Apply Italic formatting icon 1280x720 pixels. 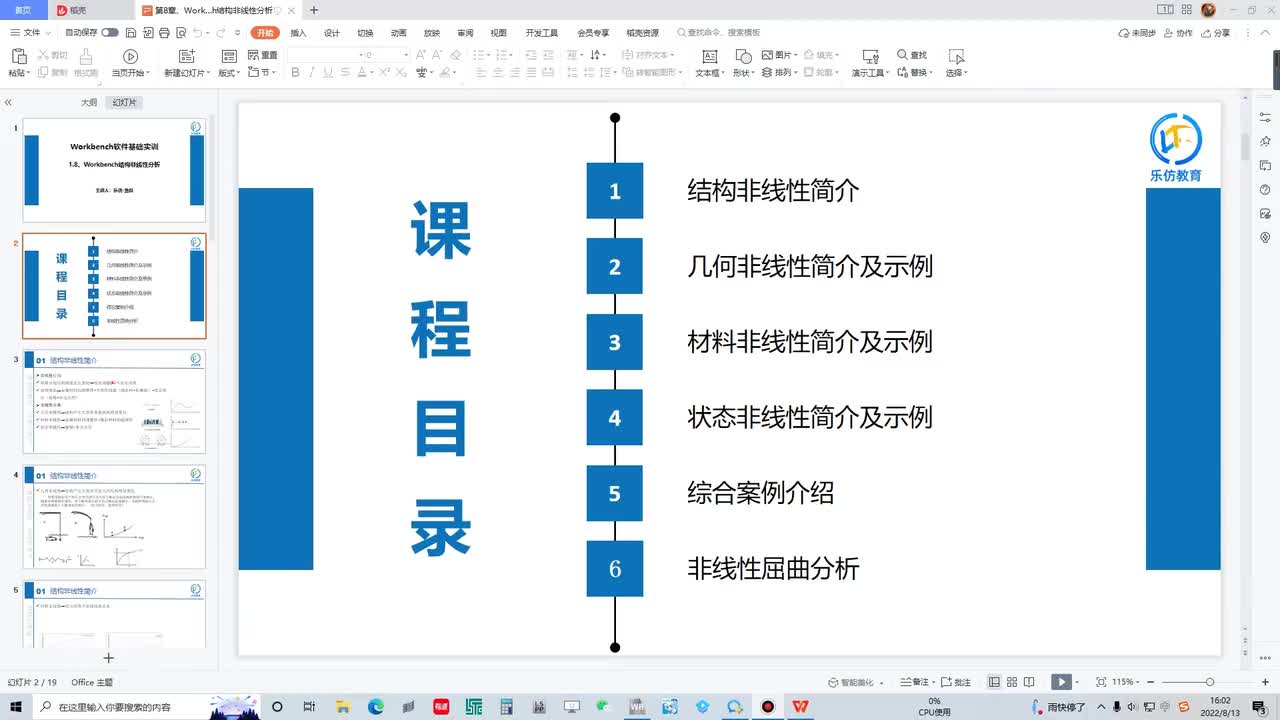coord(312,73)
